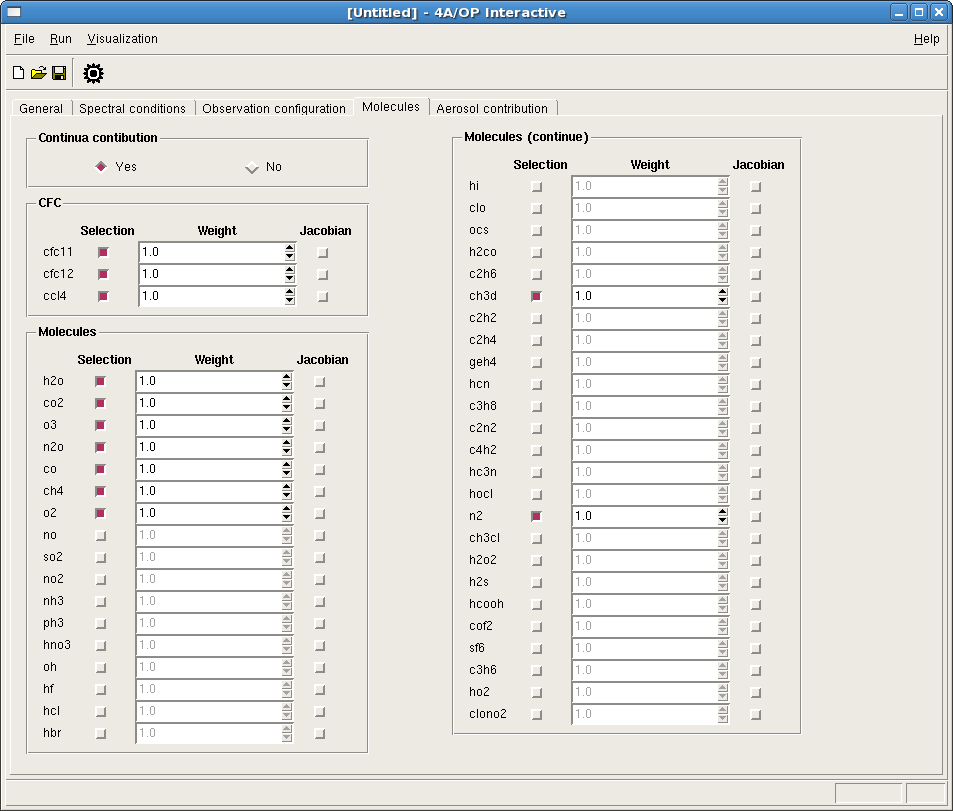The image size is (953, 811).
Task: Click the co weight input field
Action: pyautogui.click(x=208, y=469)
